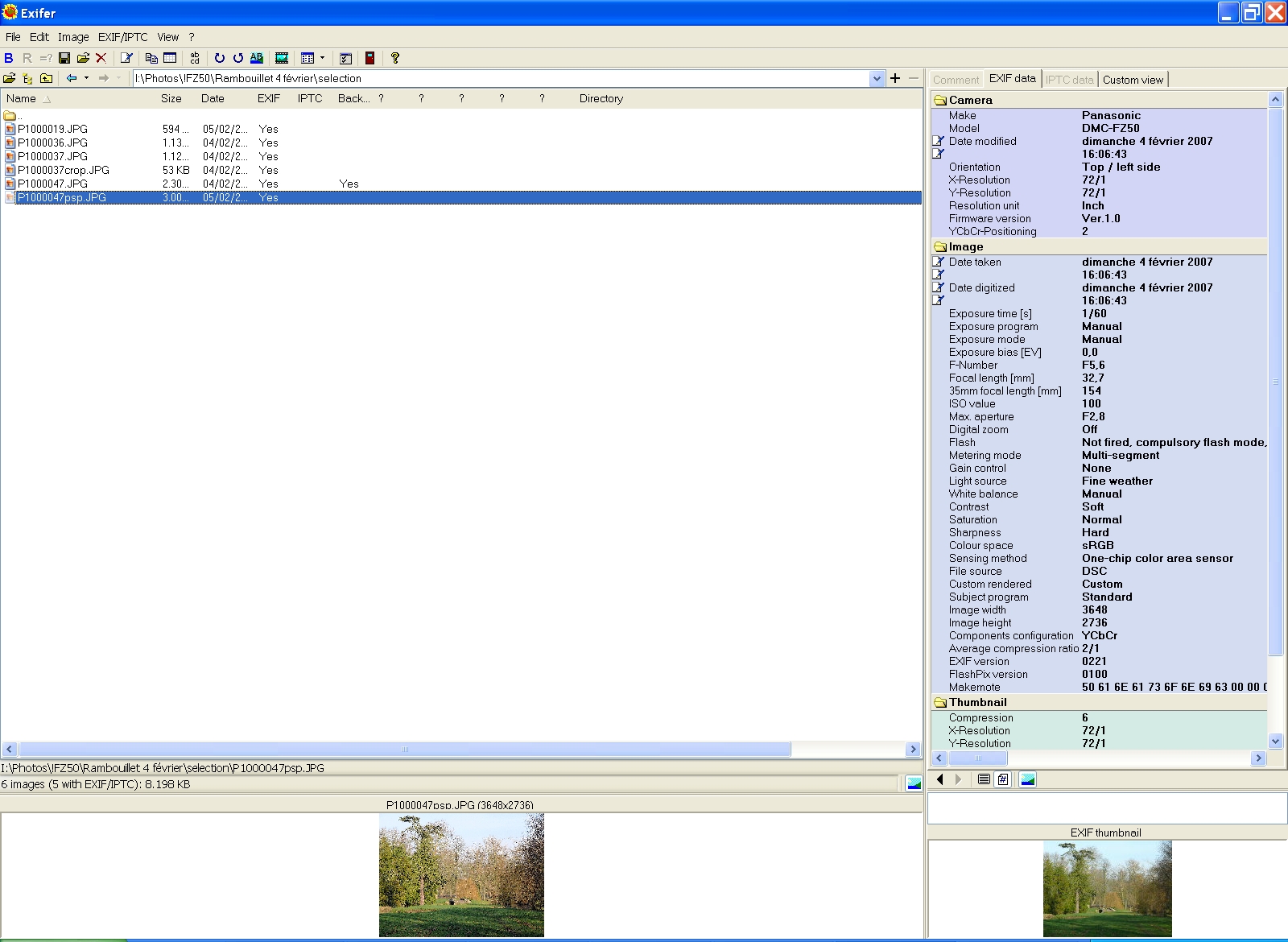Toggle the EXIF thumbnail preview button
The image size is (1288, 942).
(x=1028, y=779)
